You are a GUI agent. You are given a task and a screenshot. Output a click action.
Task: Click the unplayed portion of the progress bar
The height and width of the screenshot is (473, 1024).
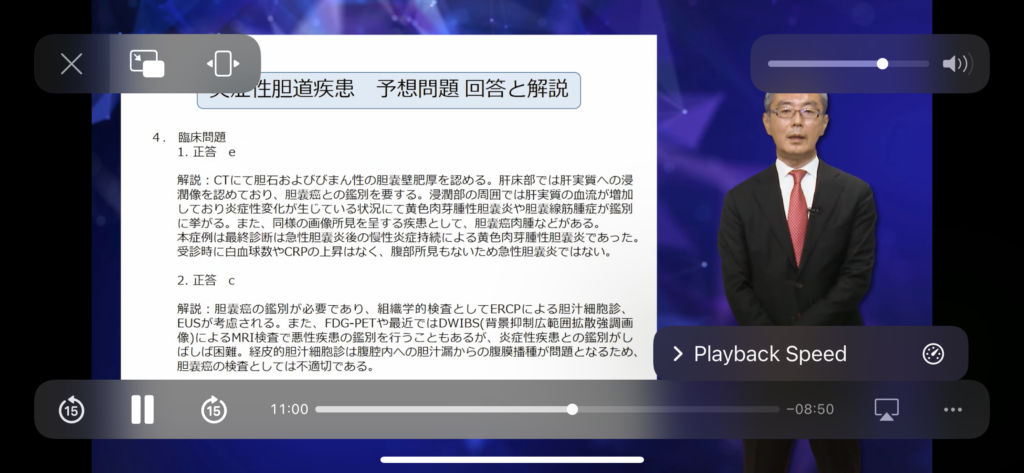coord(680,409)
